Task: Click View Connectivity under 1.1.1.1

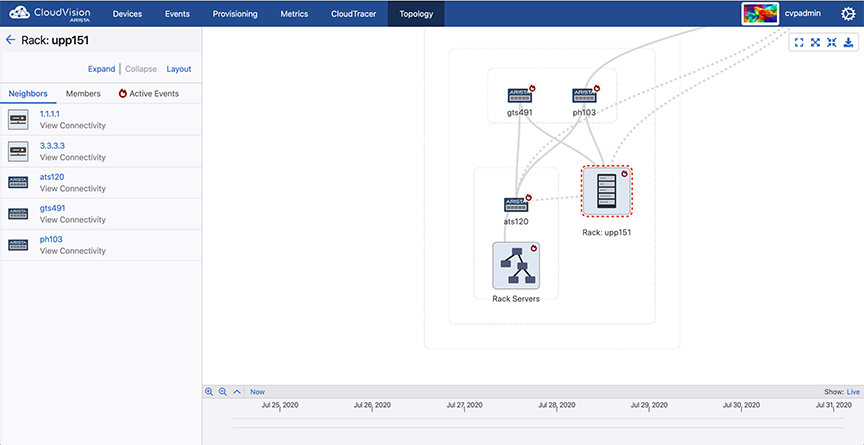Action: pos(73,126)
